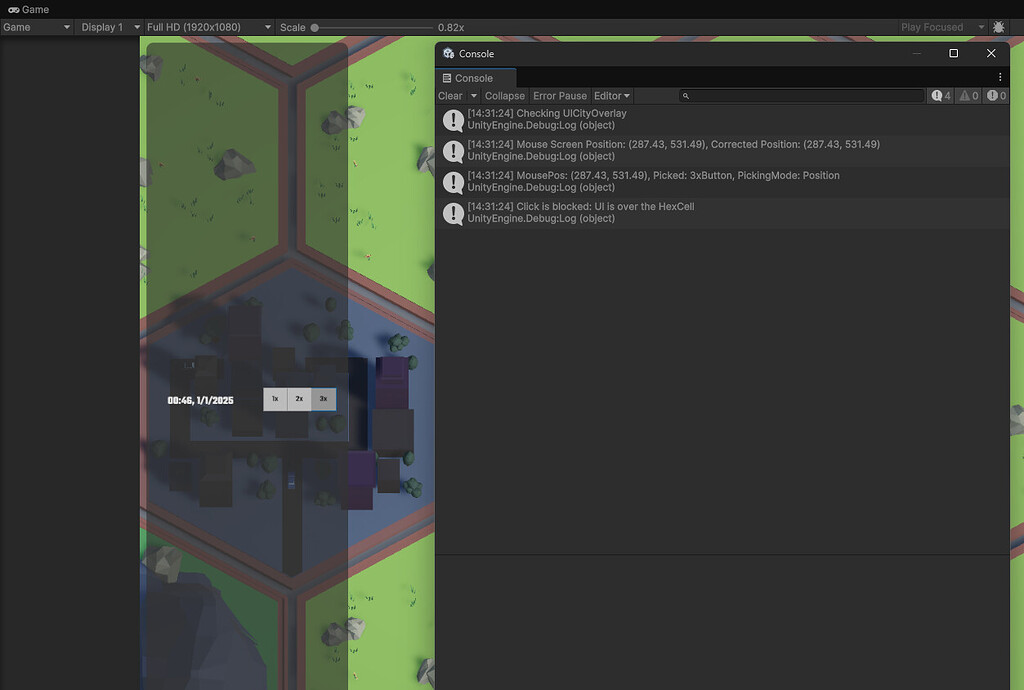Switch to the Console tab
This screenshot has width=1024, height=690.
(475, 77)
